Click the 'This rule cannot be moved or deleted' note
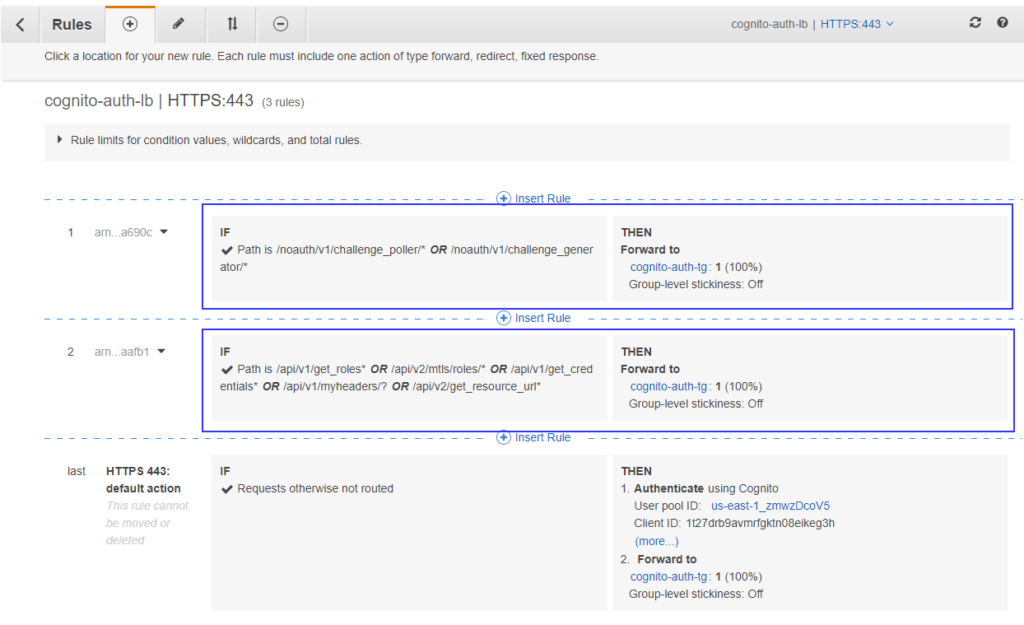This screenshot has width=1024, height=625. click(x=147, y=523)
